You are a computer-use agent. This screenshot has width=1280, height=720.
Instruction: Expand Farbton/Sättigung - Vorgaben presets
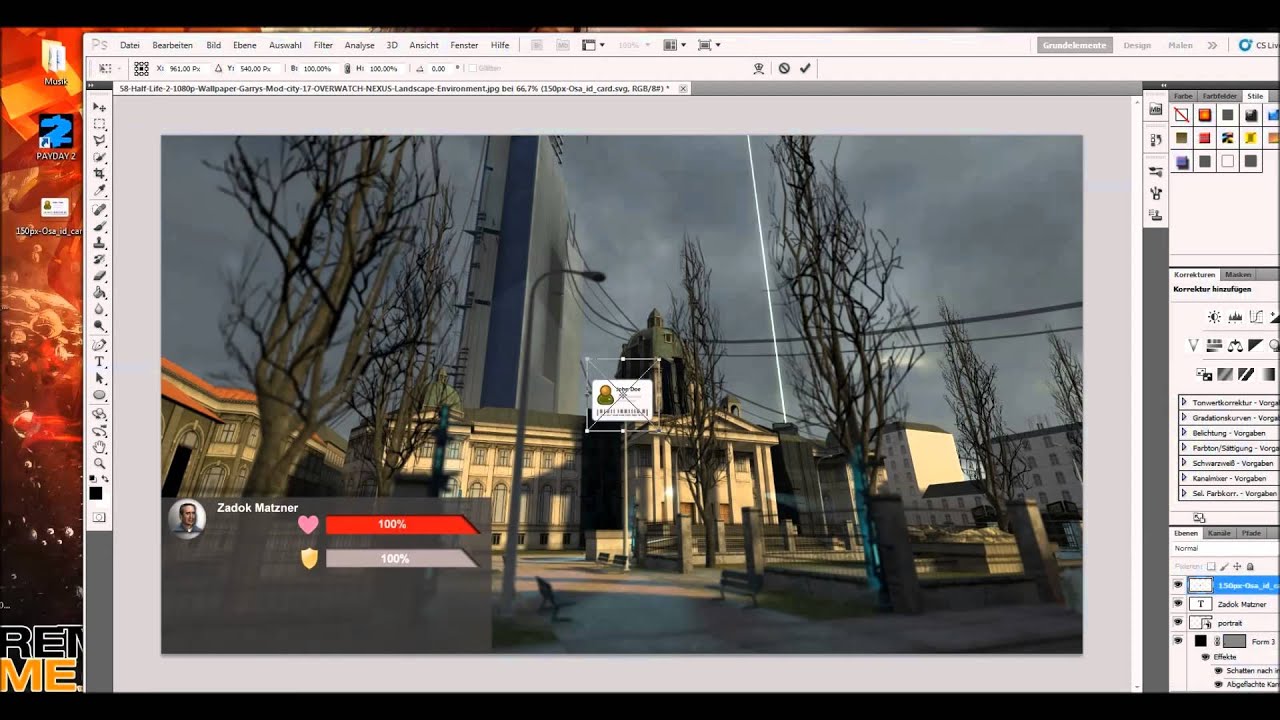1184,448
